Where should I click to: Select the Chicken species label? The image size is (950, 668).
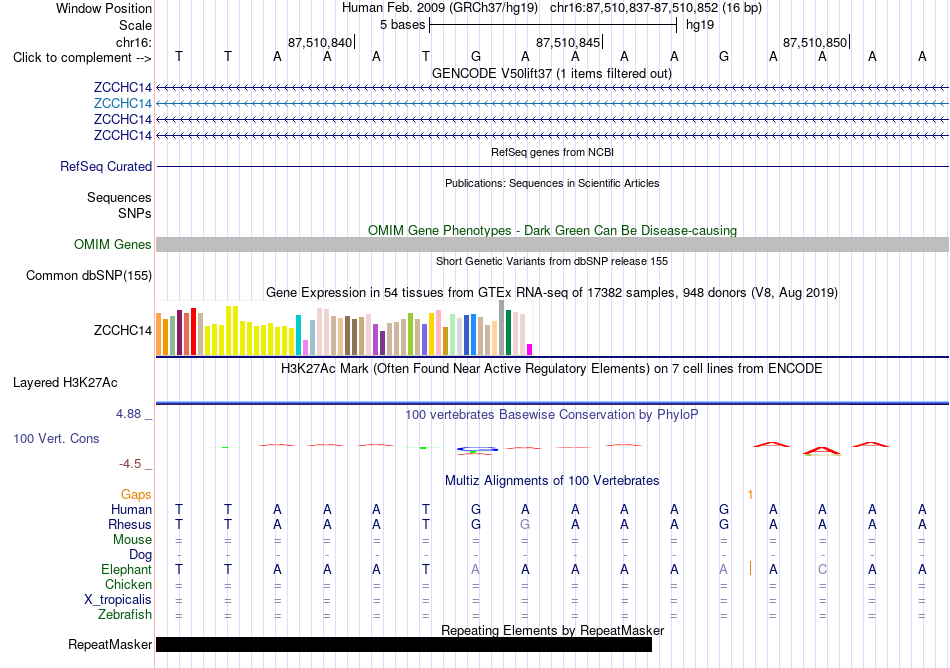128,584
